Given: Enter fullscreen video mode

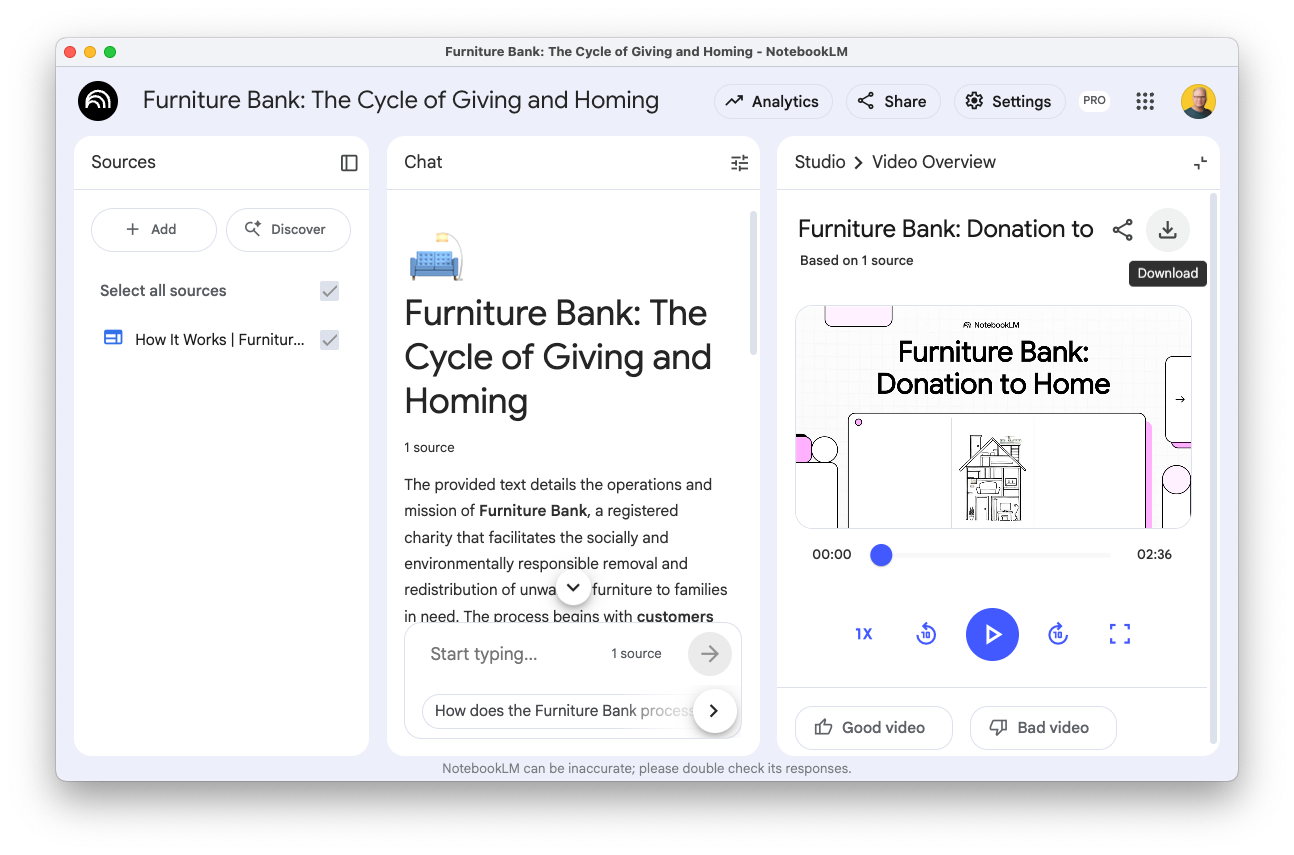Looking at the screenshot, I should pyautogui.click(x=1120, y=634).
